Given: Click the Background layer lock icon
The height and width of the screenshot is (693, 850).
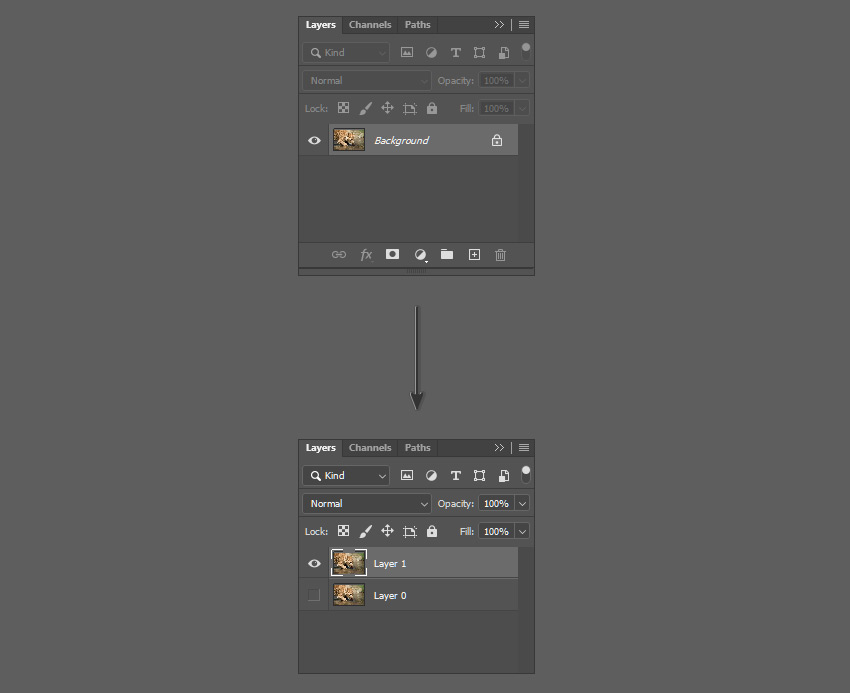Looking at the screenshot, I should [x=497, y=140].
